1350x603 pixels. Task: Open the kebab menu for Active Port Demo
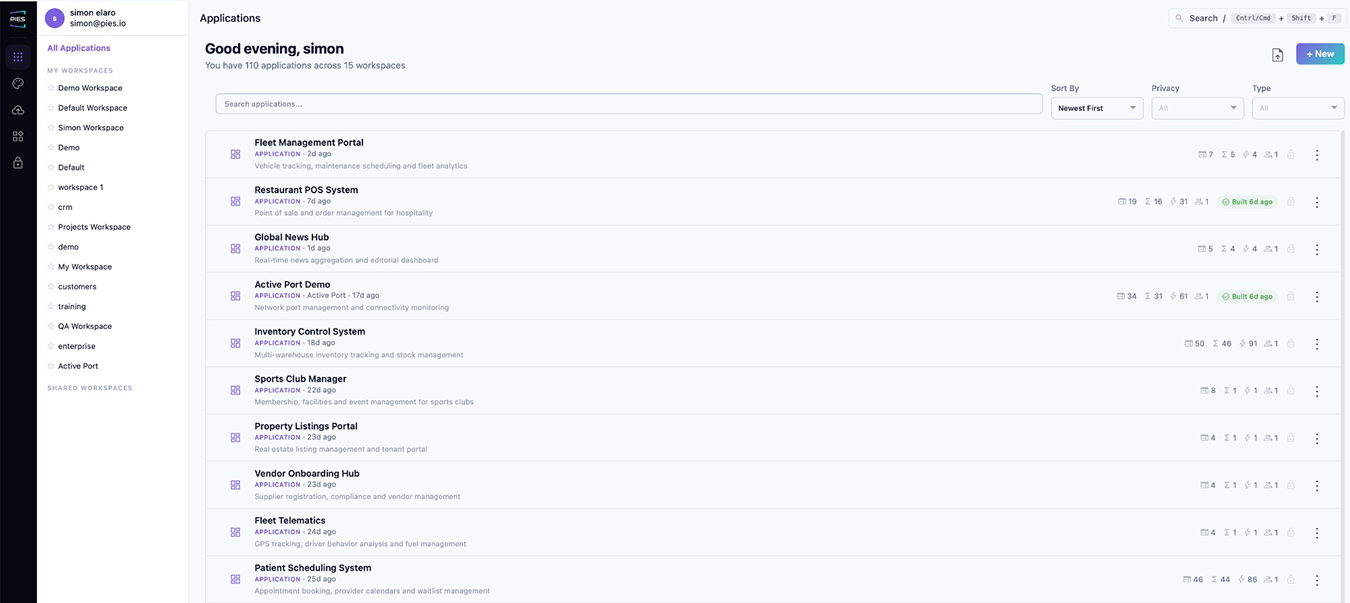click(1317, 297)
